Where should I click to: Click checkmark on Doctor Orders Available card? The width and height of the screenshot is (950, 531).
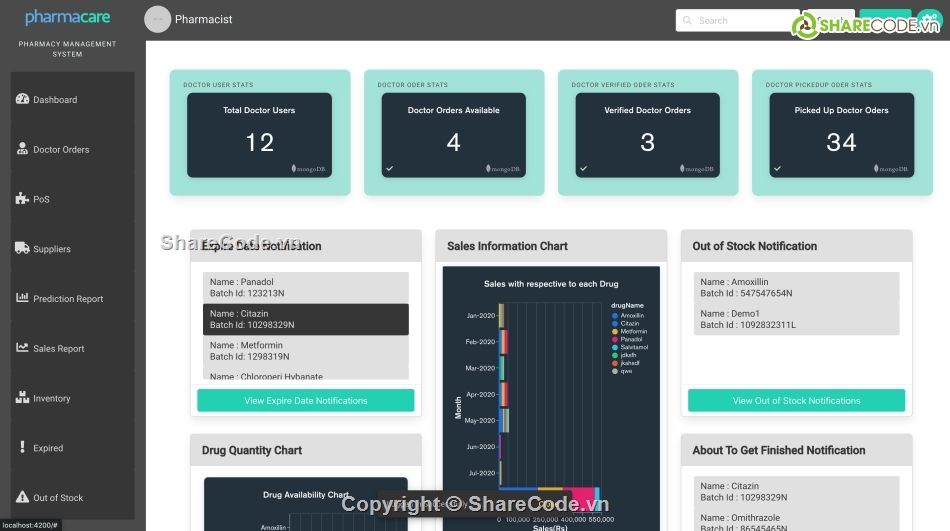coord(389,169)
